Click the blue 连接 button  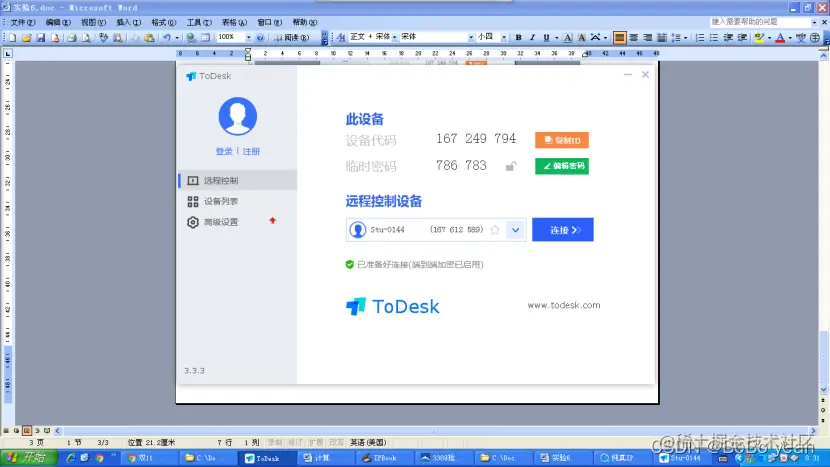[x=563, y=230]
